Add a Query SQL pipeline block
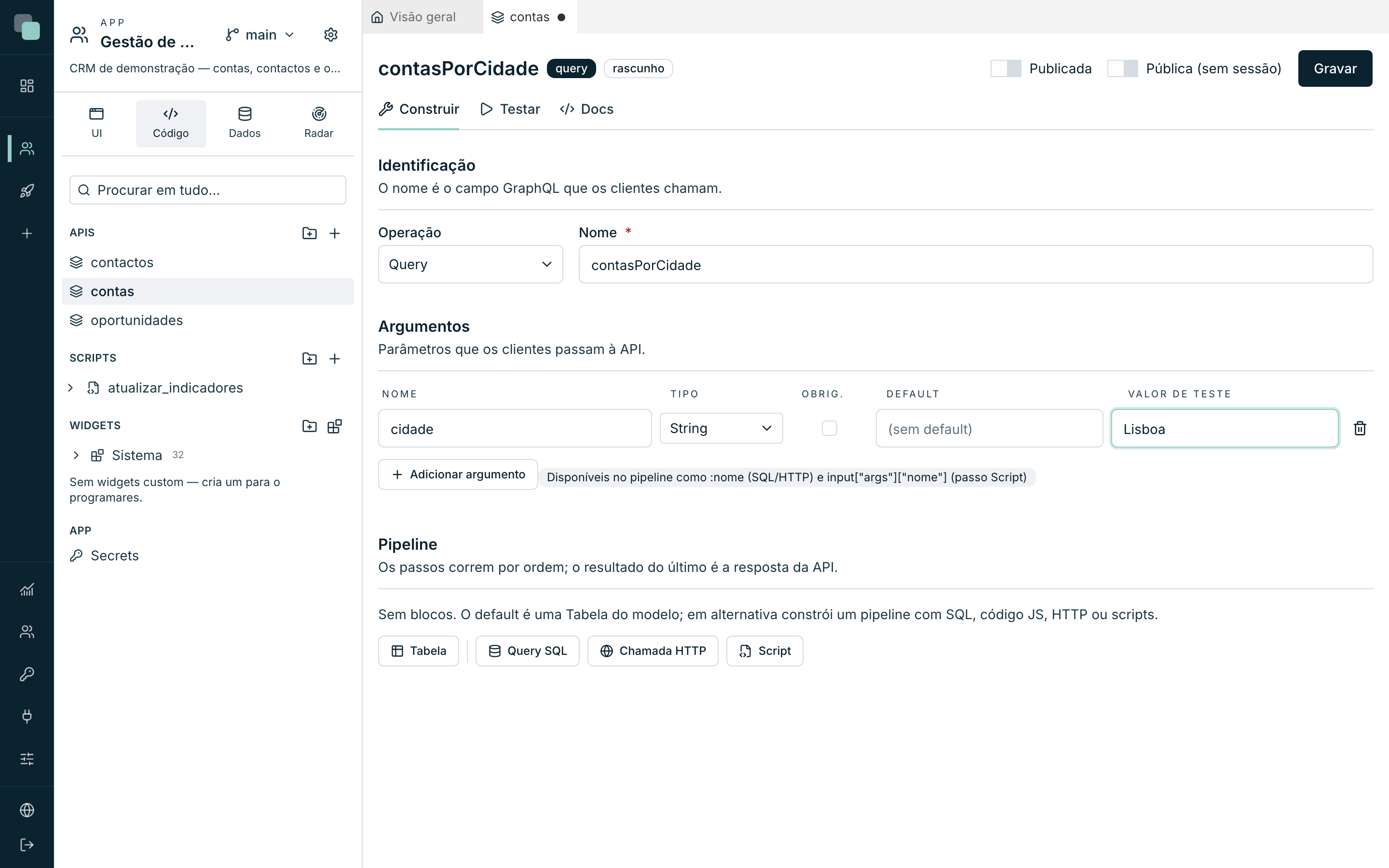The height and width of the screenshot is (868, 1389). (527, 651)
